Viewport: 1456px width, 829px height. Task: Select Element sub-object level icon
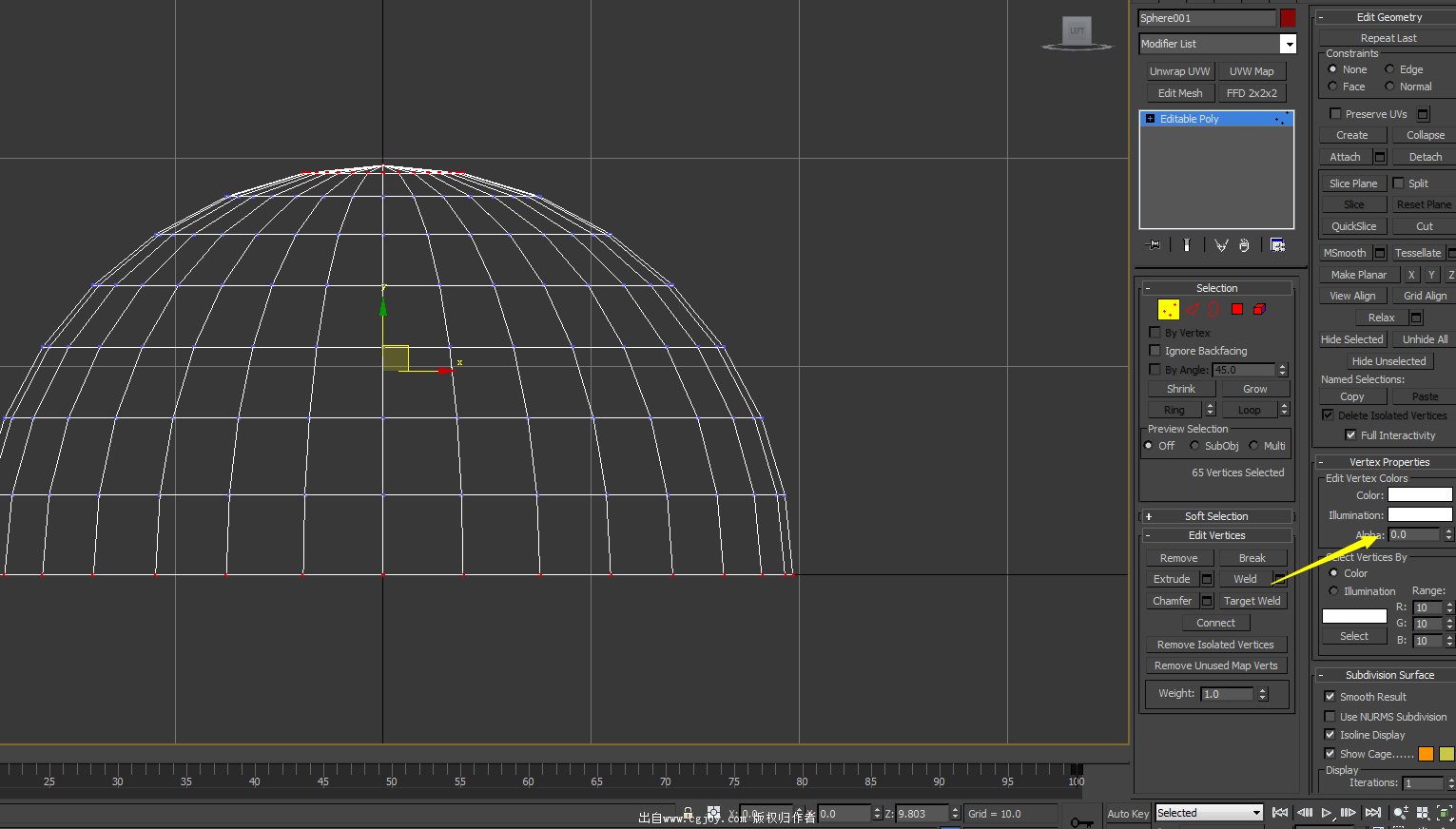(1260, 309)
